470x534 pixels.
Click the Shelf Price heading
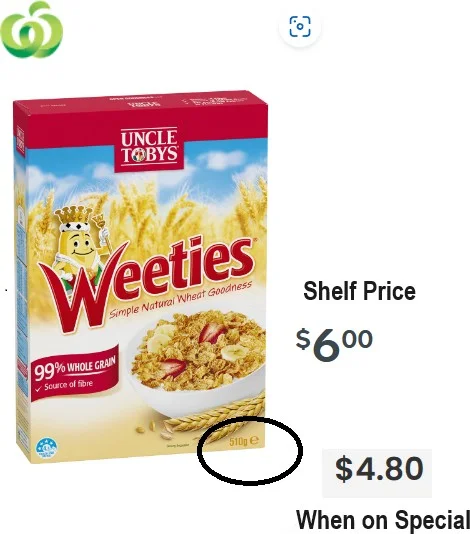pyautogui.click(x=359, y=291)
